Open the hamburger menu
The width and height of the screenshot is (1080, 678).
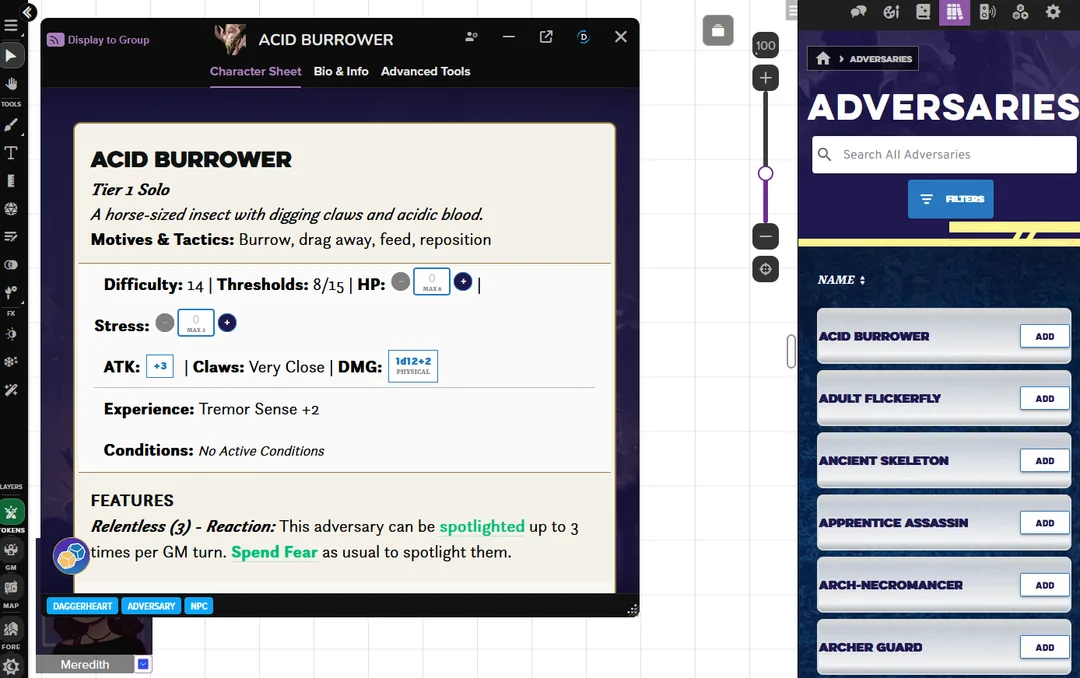12,26
